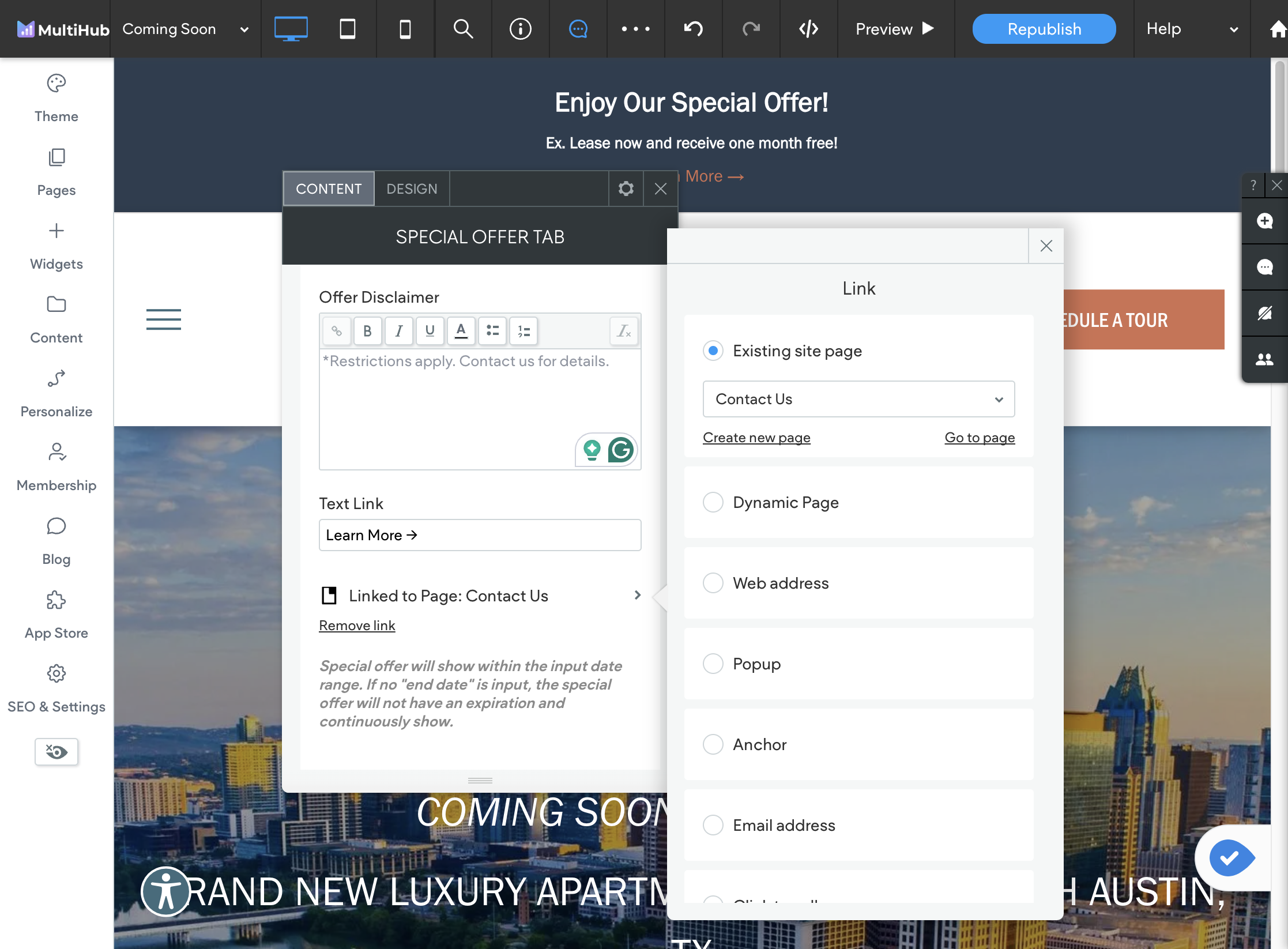
Task: Select the Web address radio option
Action: click(713, 583)
